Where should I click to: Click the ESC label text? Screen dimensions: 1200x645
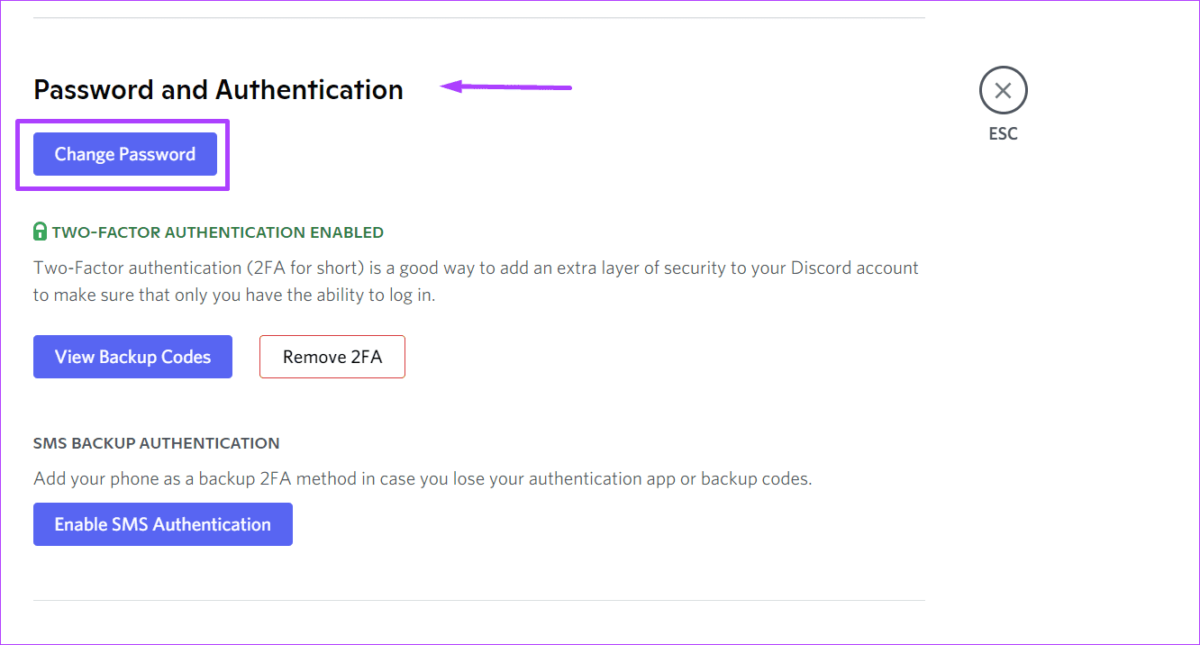point(1002,133)
